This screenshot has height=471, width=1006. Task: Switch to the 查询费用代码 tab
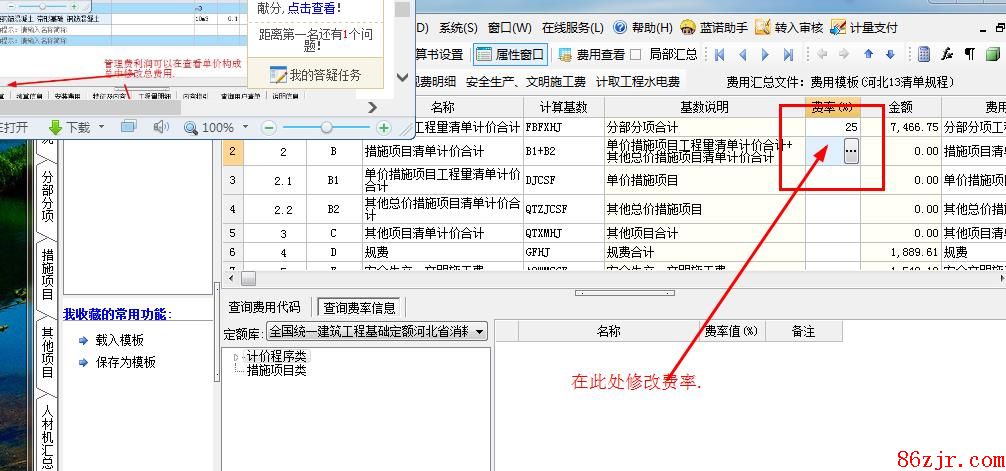[x=264, y=307]
